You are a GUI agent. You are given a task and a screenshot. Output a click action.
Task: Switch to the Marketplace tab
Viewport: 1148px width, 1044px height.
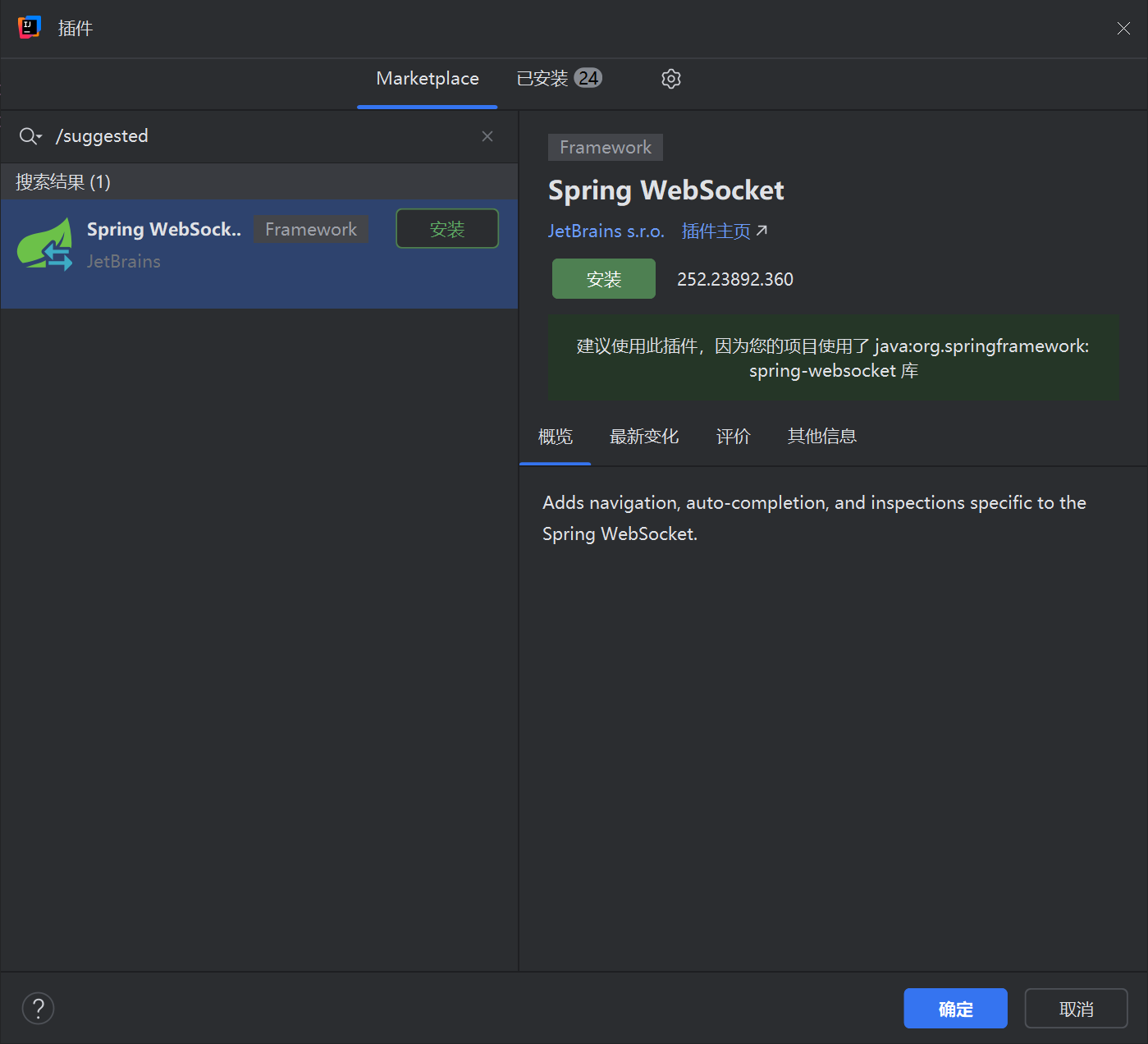pyautogui.click(x=428, y=79)
